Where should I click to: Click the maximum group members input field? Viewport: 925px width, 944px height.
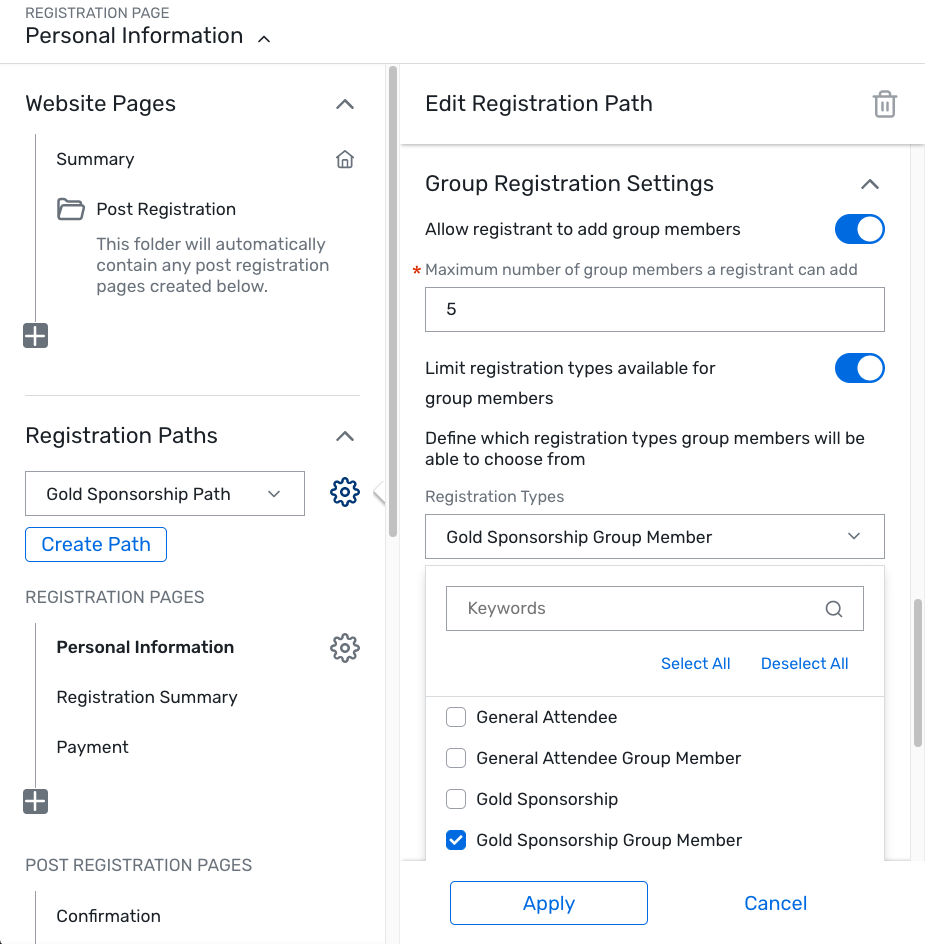point(654,310)
